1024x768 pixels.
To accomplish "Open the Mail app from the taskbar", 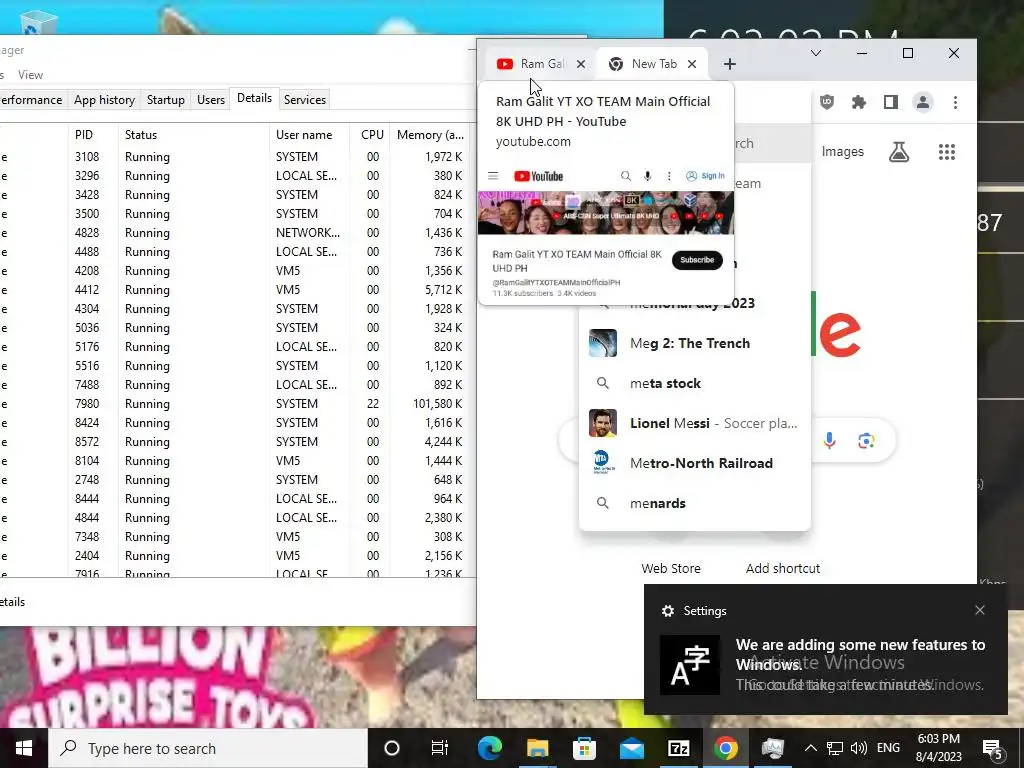I will (632, 748).
